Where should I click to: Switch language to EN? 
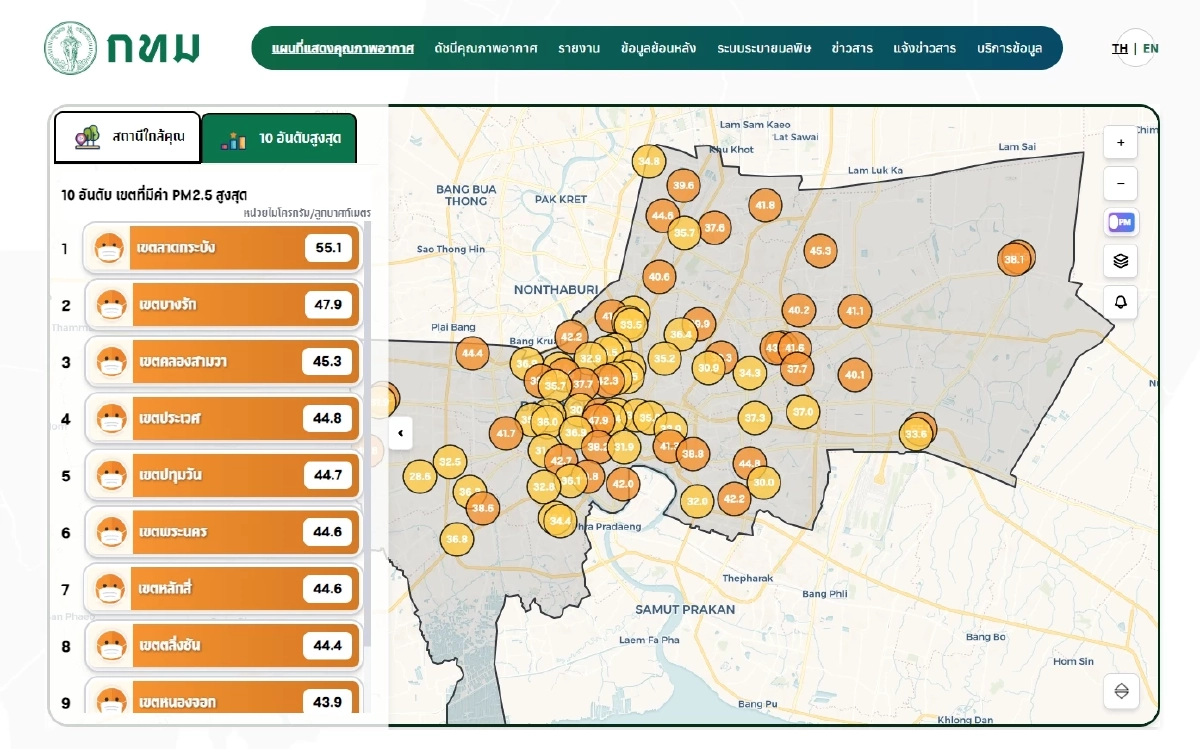[1151, 48]
